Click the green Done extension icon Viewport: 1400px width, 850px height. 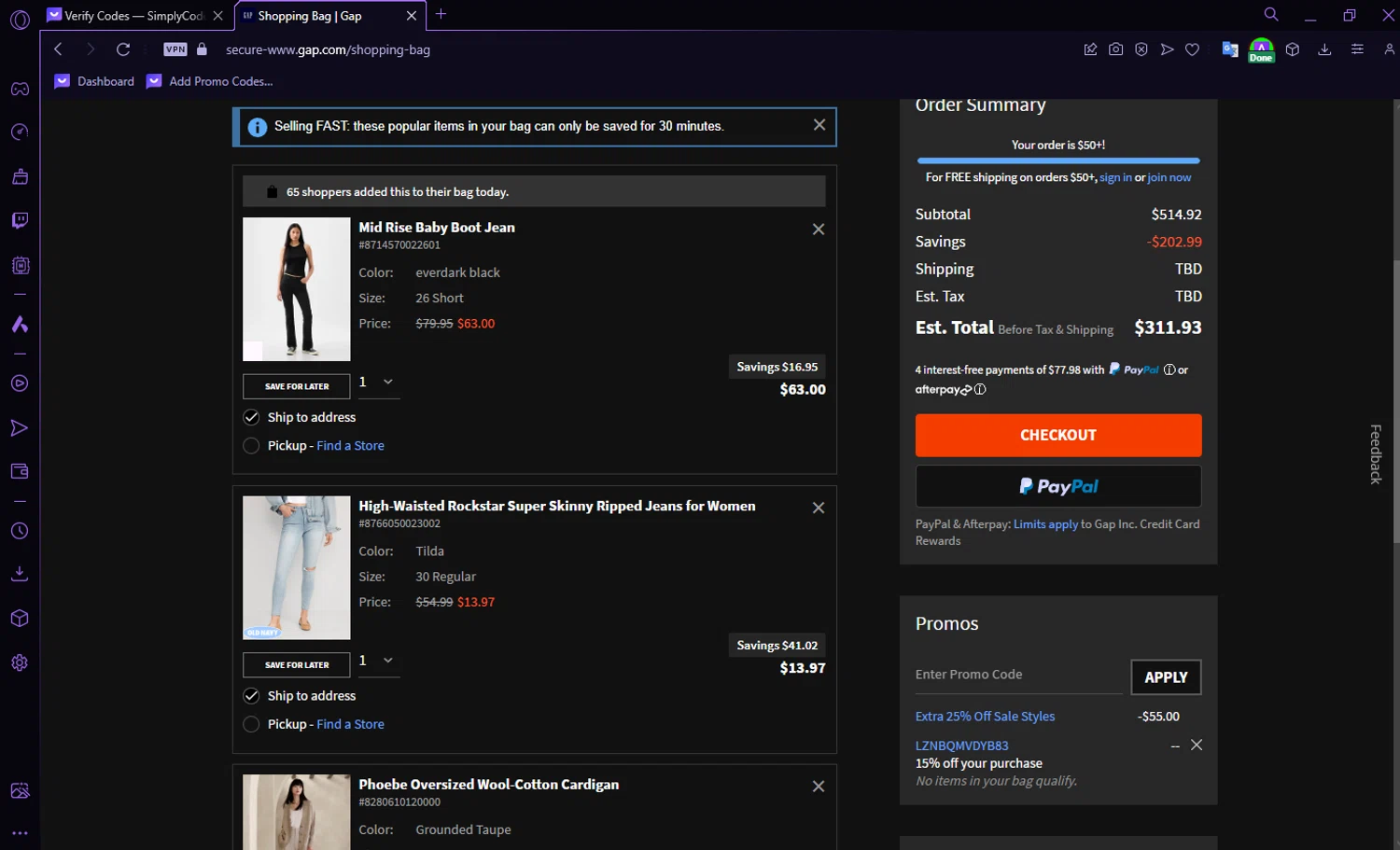(x=1261, y=50)
